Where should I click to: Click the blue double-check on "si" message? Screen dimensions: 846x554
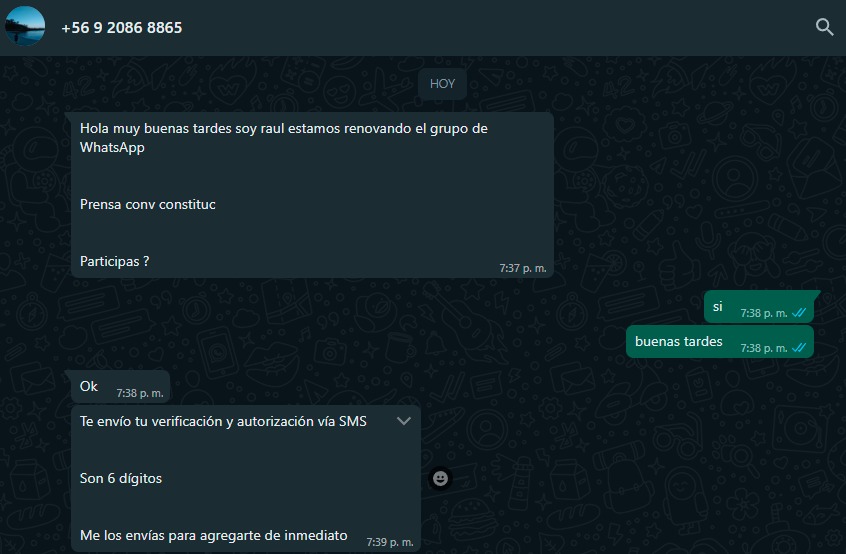pyautogui.click(x=799, y=313)
